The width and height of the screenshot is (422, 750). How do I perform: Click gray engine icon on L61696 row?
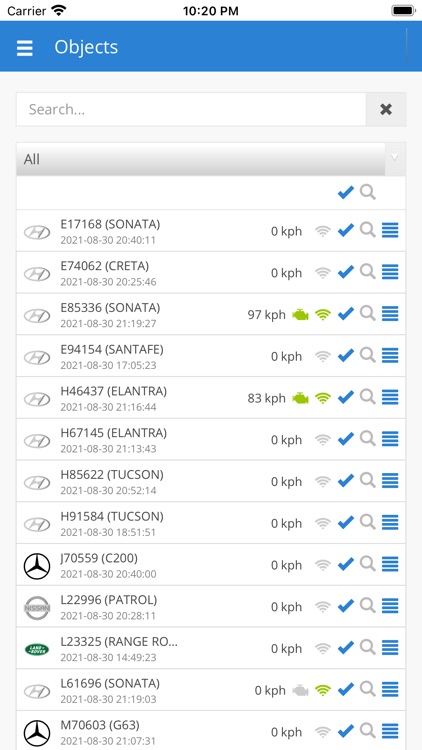tap(300, 690)
